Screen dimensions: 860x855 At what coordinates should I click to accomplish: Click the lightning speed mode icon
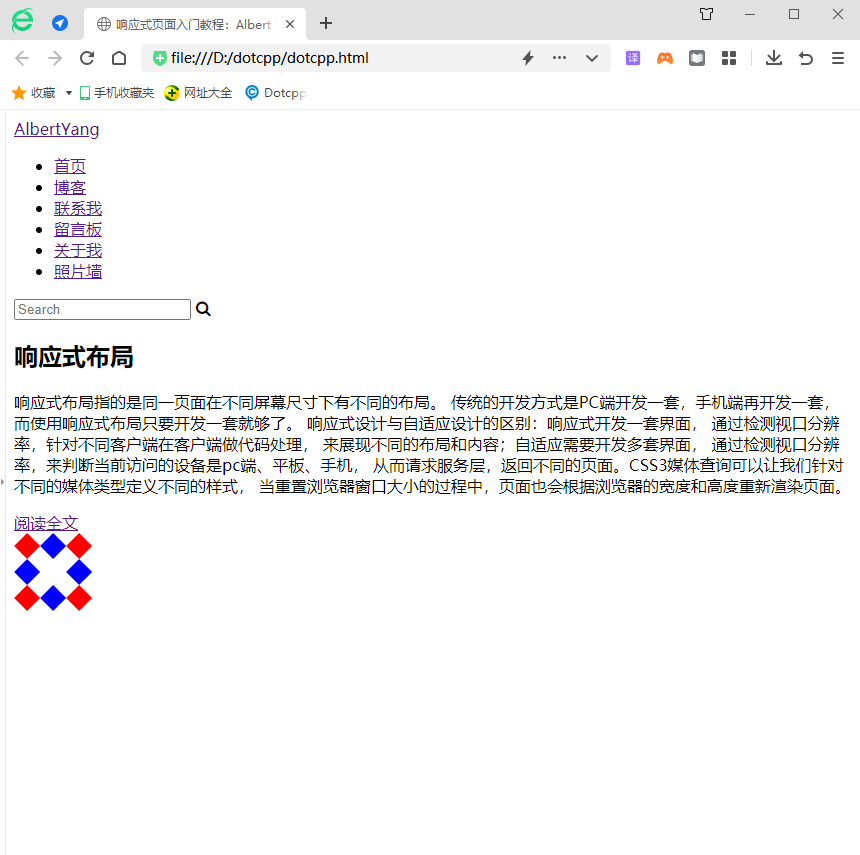tap(528, 58)
